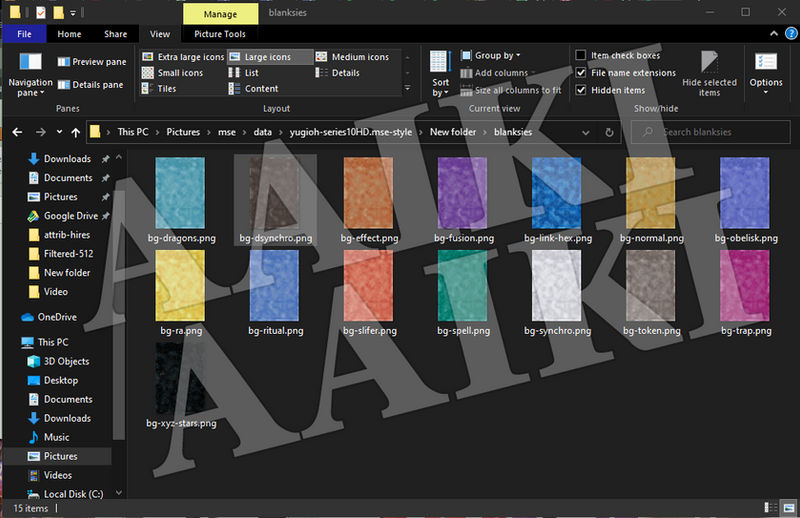Open the Help question mark icon
Screen dimensions: 800x518
pyautogui.click(x=791, y=34)
